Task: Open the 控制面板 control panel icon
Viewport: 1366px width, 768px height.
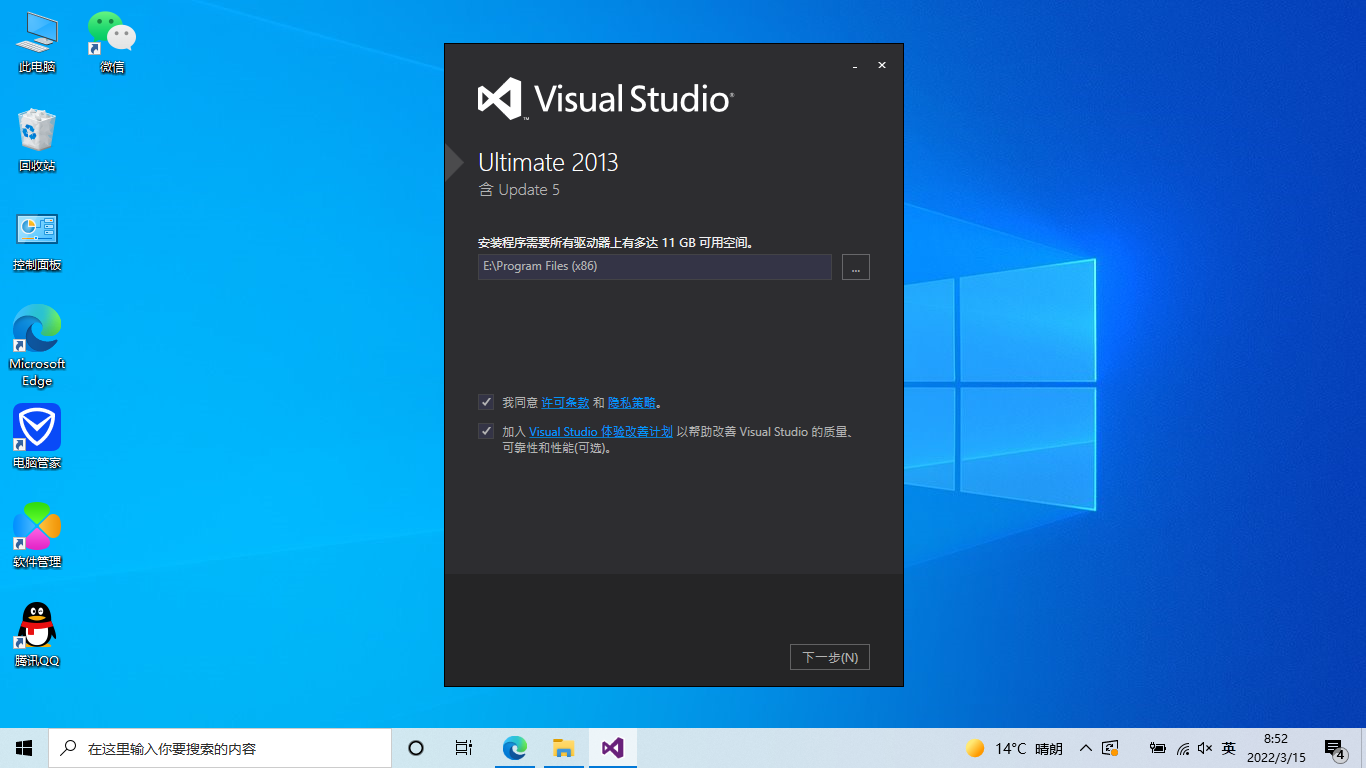Action: [x=37, y=241]
